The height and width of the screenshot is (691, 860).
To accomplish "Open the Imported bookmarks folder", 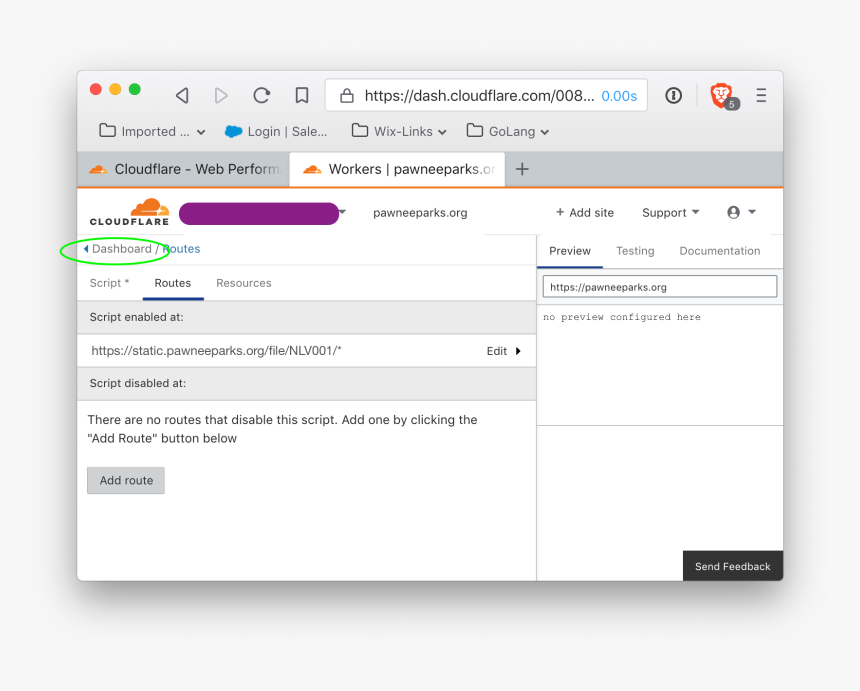I will 152,132.
